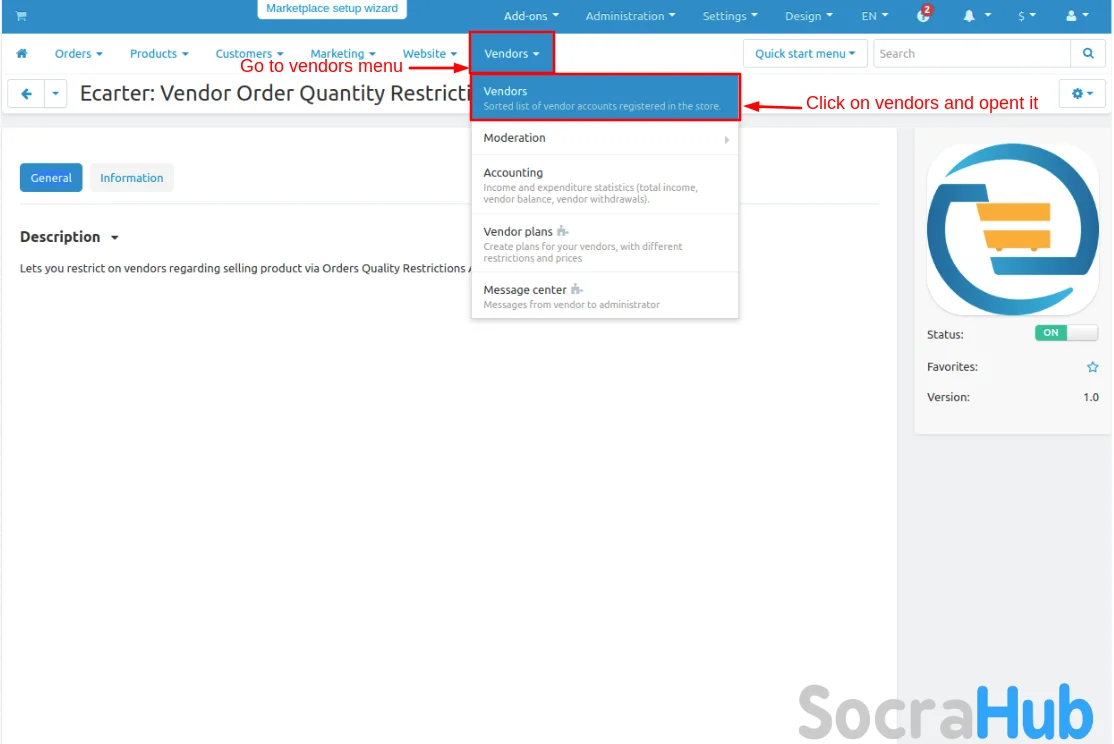Open the user account icon menu
1114x744 pixels.
pos(1077,16)
